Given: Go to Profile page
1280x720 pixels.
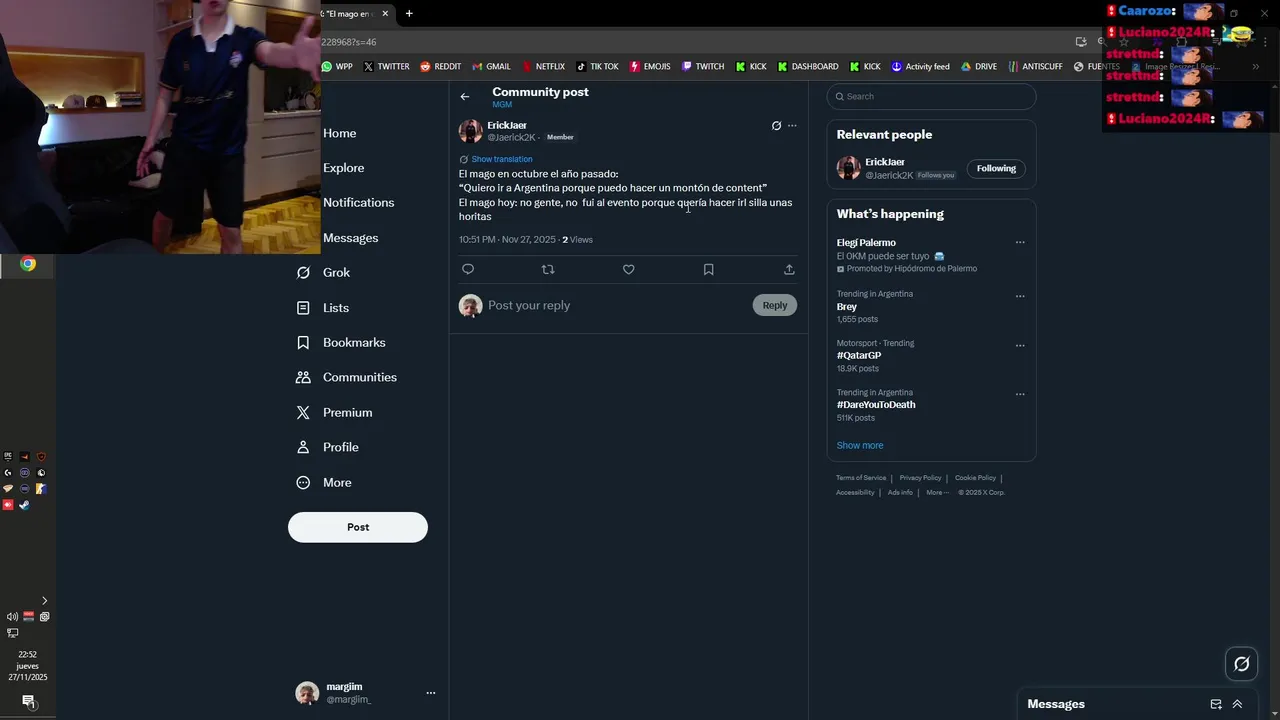Looking at the screenshot, I should pos(327,447).
